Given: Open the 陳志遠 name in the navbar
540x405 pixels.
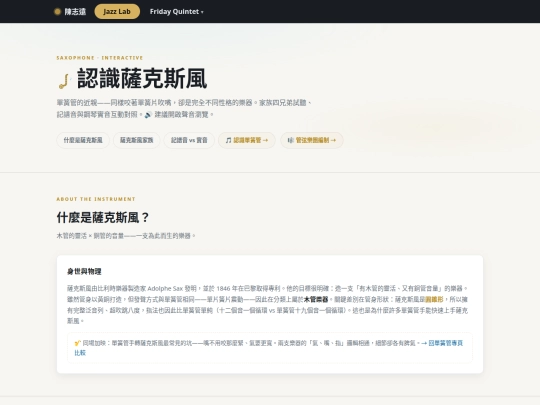Looking at the screenshot, I should pos(75,12).
